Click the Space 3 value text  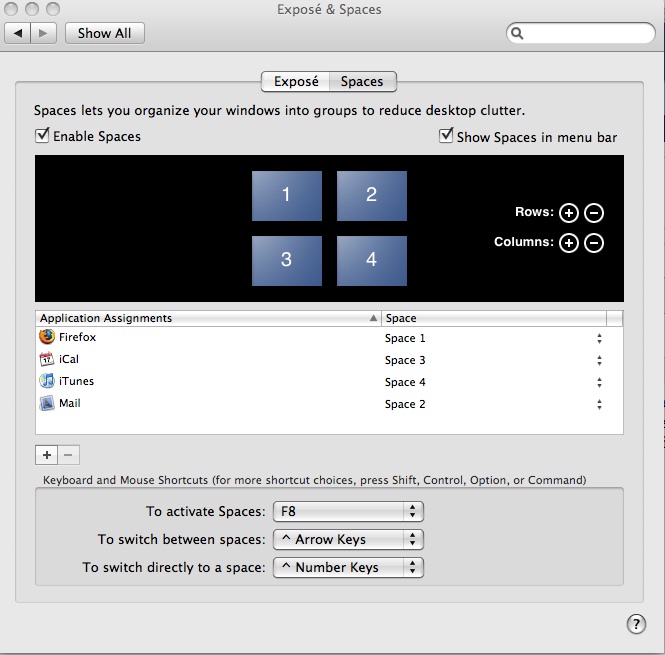tap(405, 361)
